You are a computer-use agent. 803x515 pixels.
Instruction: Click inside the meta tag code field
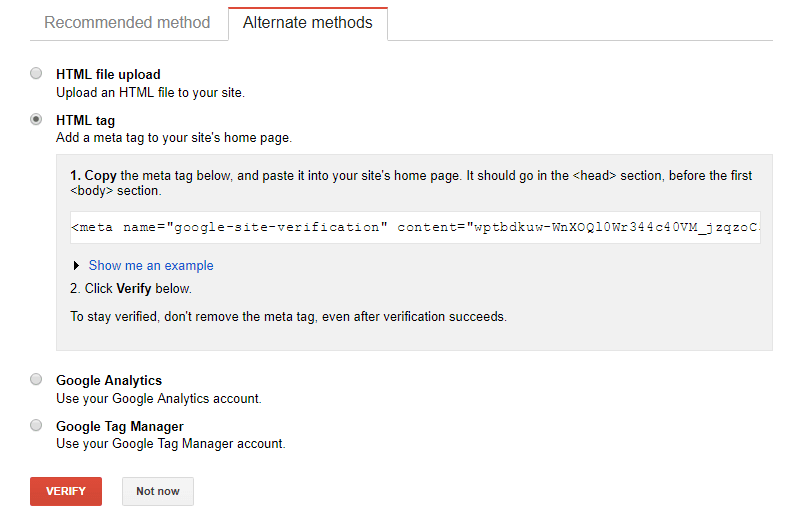click(415, 227)
